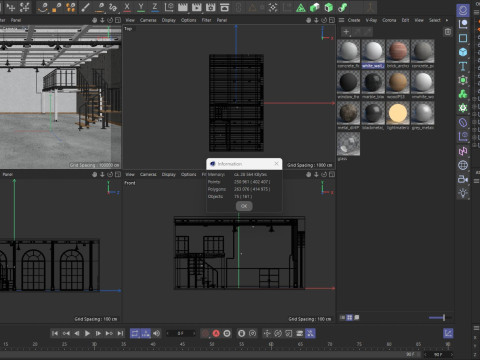Play the animation forward
Viewport: 480px width, 360px height.
[x=87, y=333]
